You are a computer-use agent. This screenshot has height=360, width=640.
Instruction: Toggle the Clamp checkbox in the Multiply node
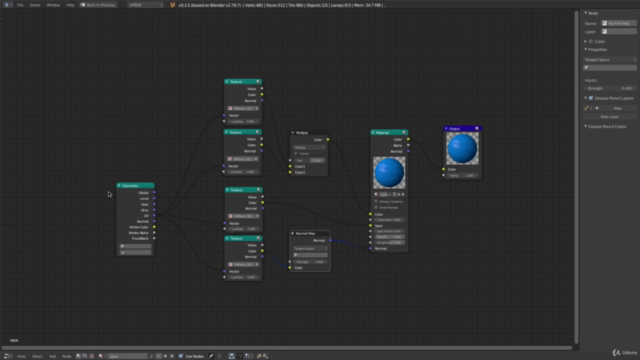(x=296, y=153)
